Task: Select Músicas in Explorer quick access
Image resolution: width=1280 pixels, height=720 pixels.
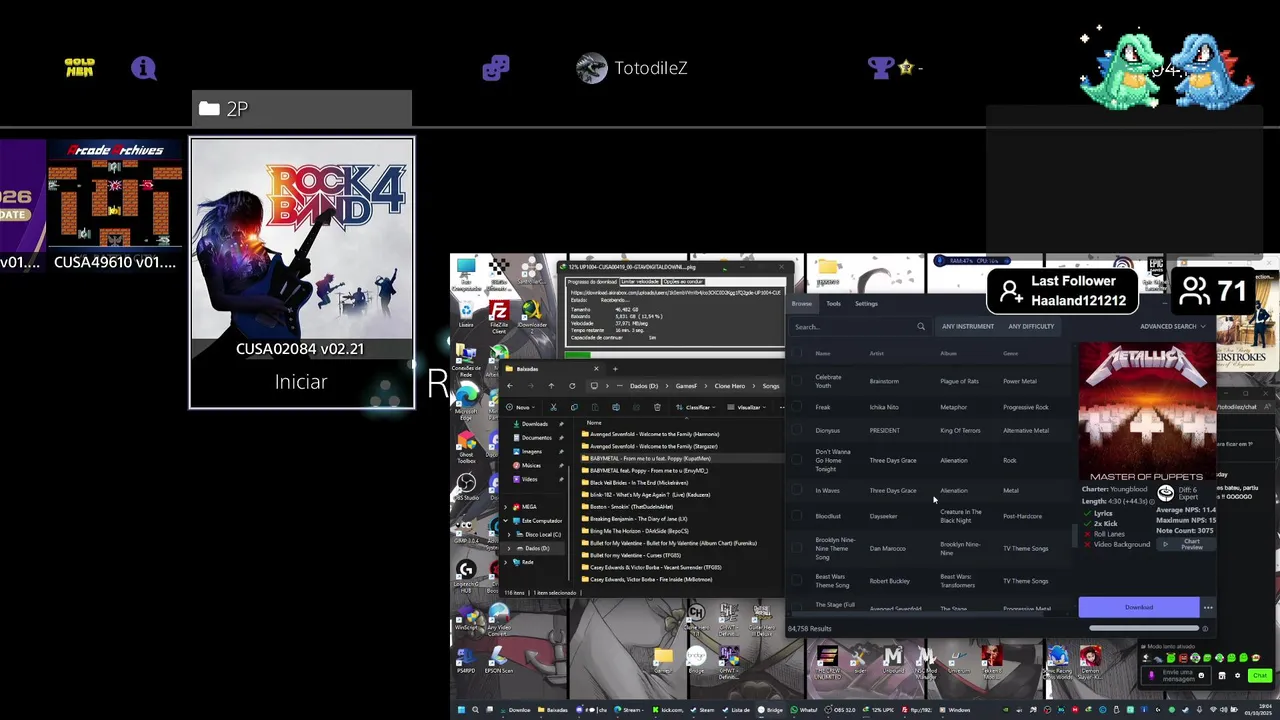Action: 531,465
